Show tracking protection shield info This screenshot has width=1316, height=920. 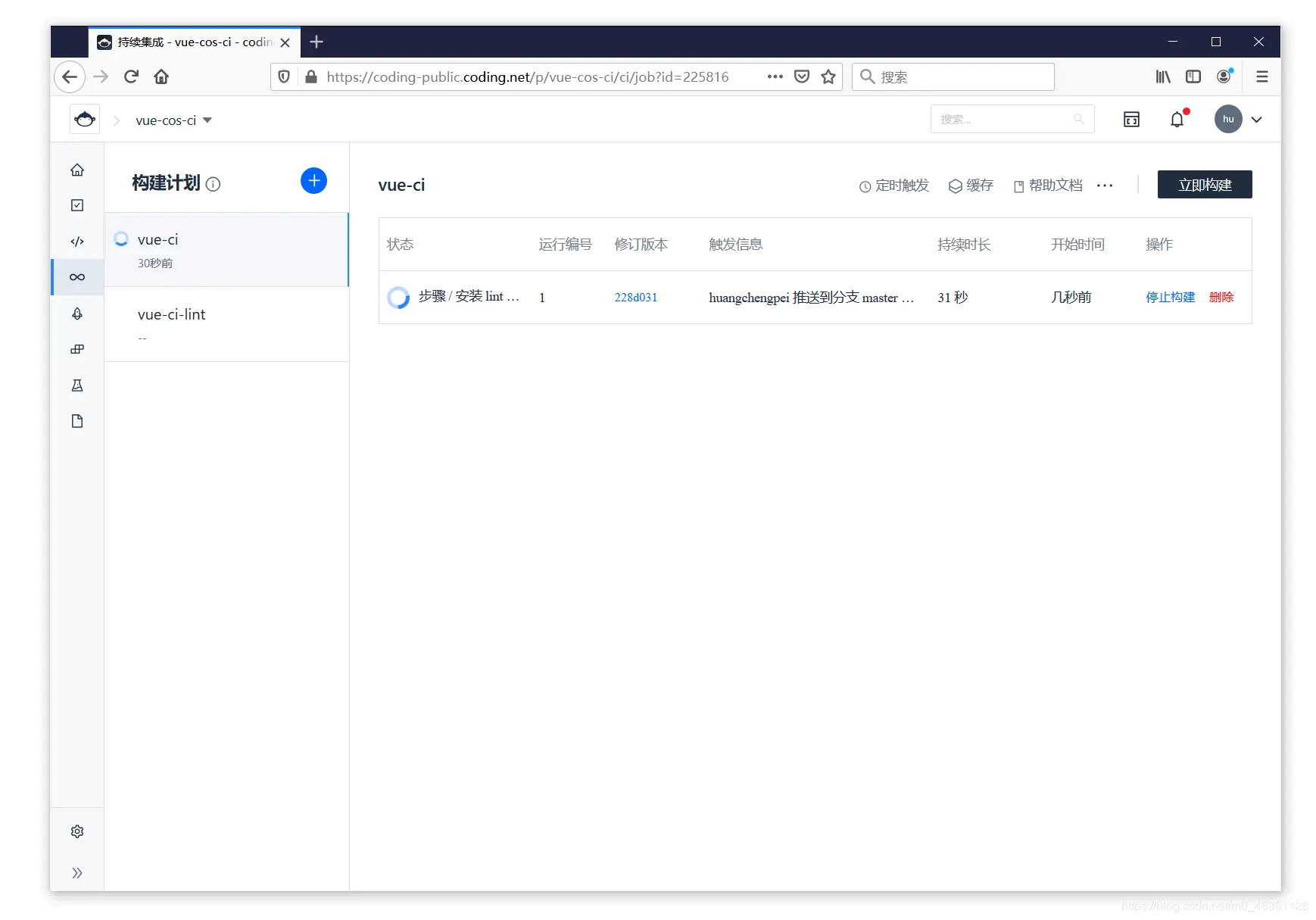284,76
